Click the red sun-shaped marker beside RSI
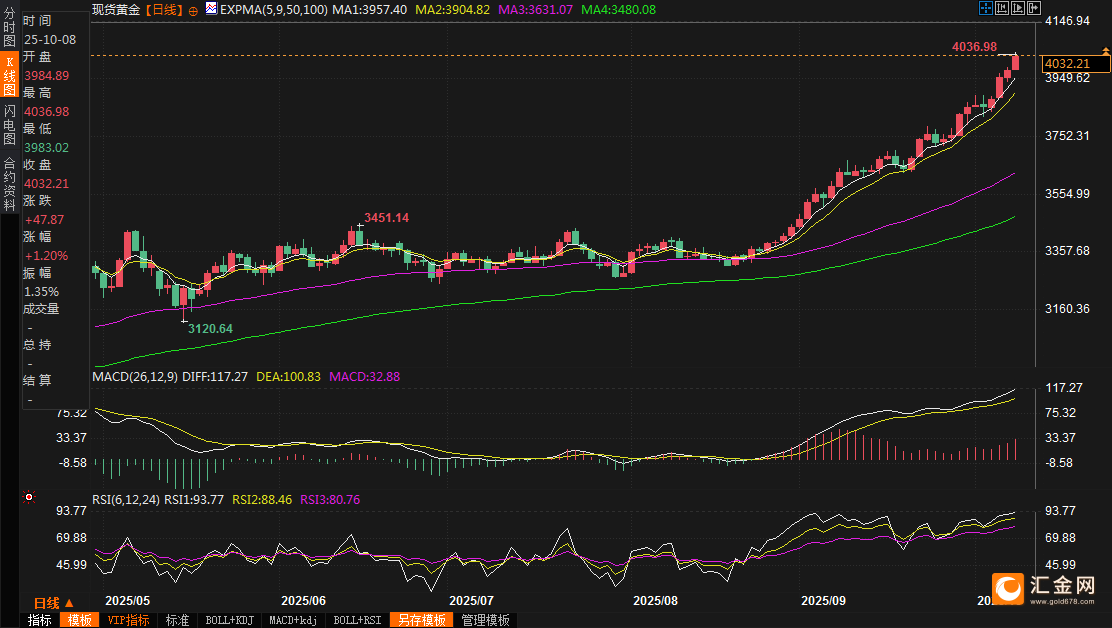This screenshot has height=628, width=1112. 29,497
